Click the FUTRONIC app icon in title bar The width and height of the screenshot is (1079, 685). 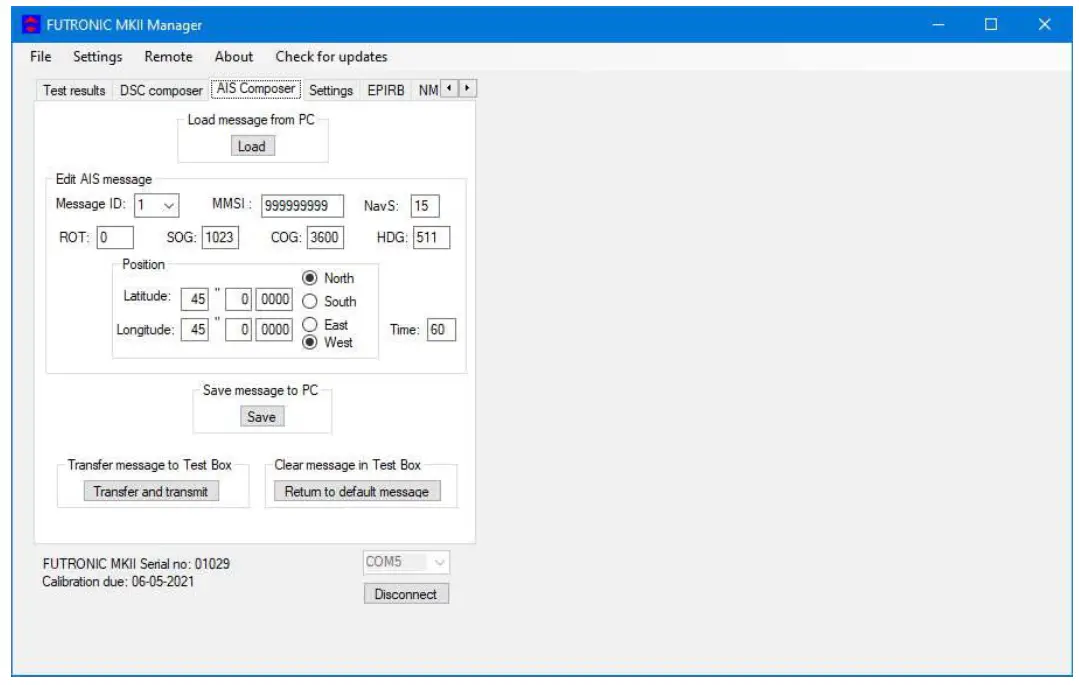point(31,25)
